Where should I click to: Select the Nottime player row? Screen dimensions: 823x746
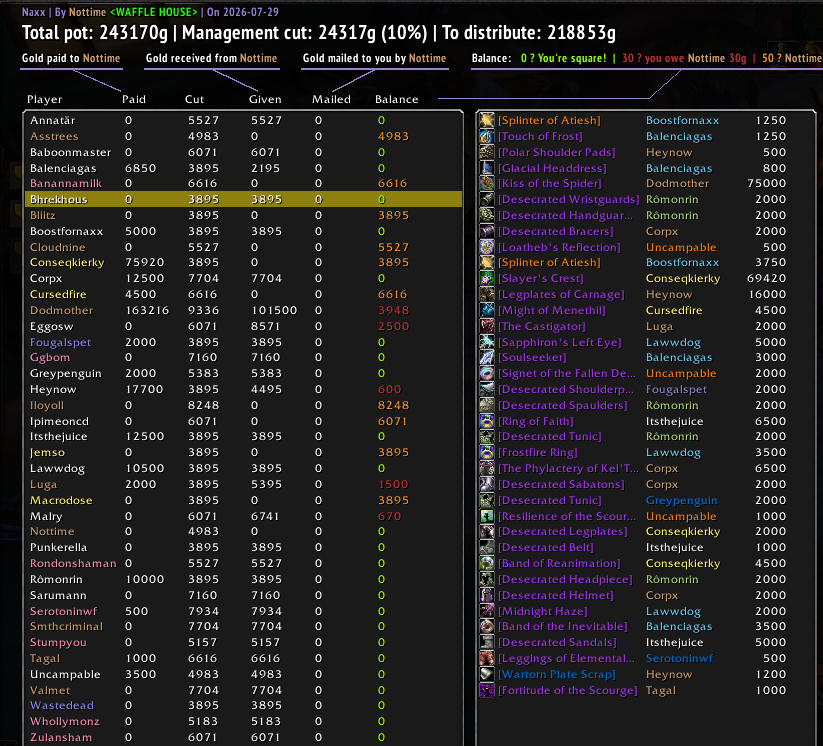(244, 531)
